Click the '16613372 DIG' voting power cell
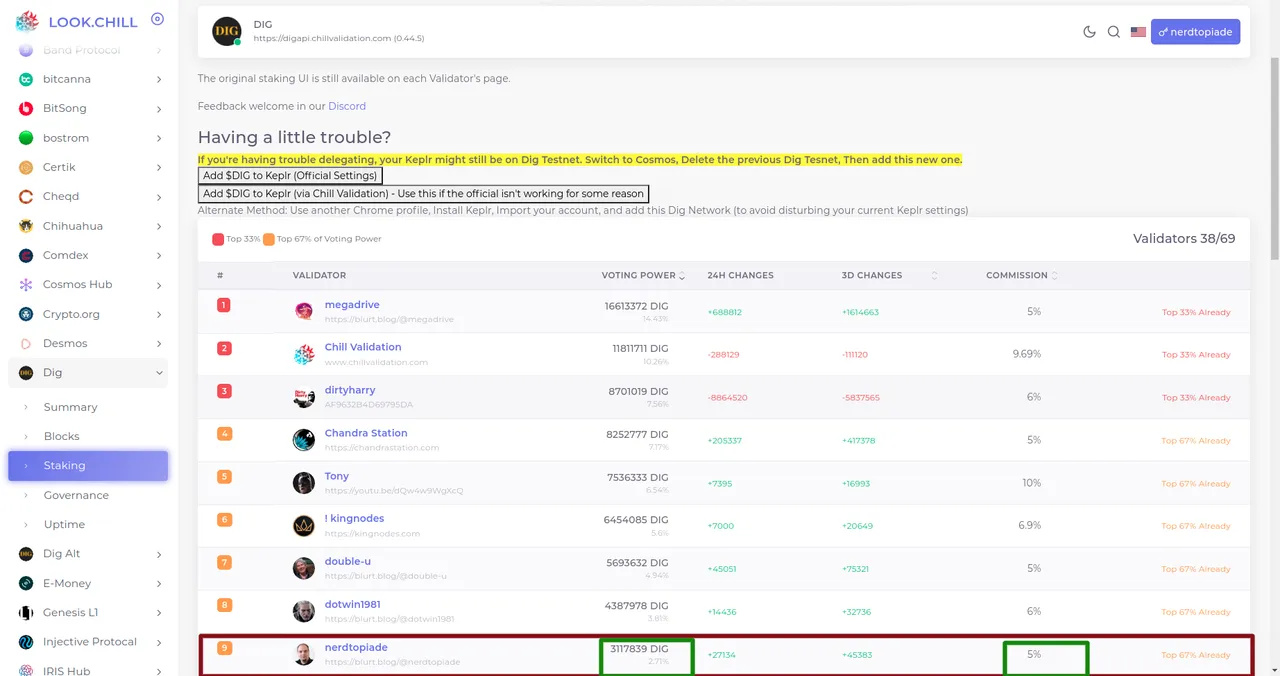 coord(636,305)
